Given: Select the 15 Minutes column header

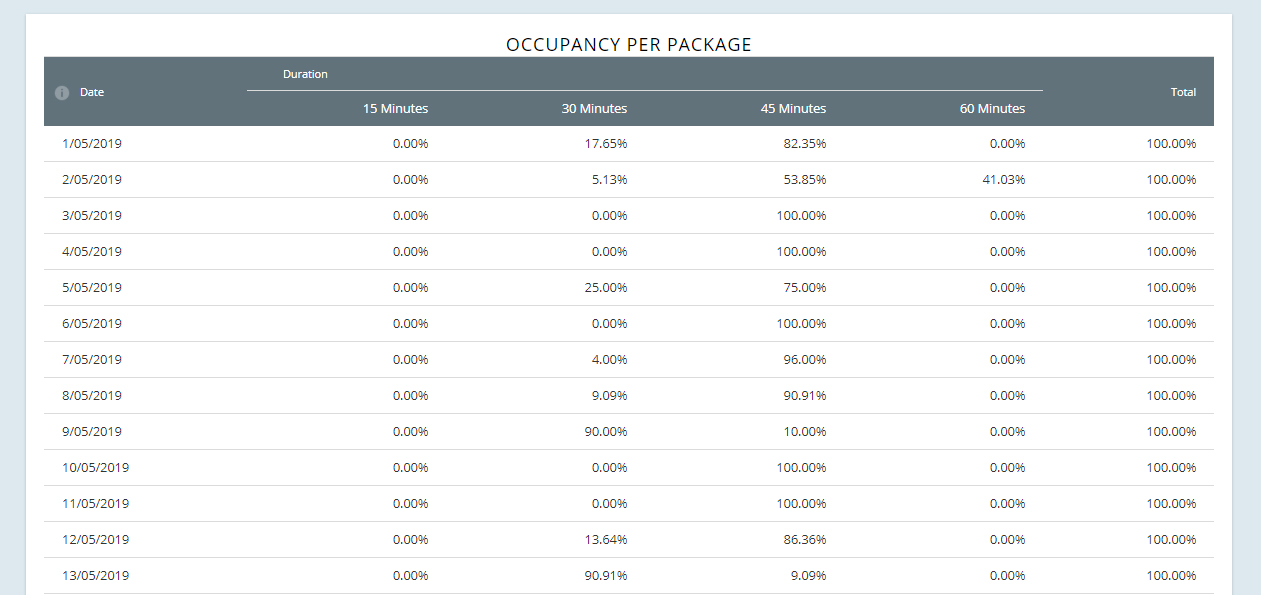Looking at the screenshot, I should coord(396,108).
